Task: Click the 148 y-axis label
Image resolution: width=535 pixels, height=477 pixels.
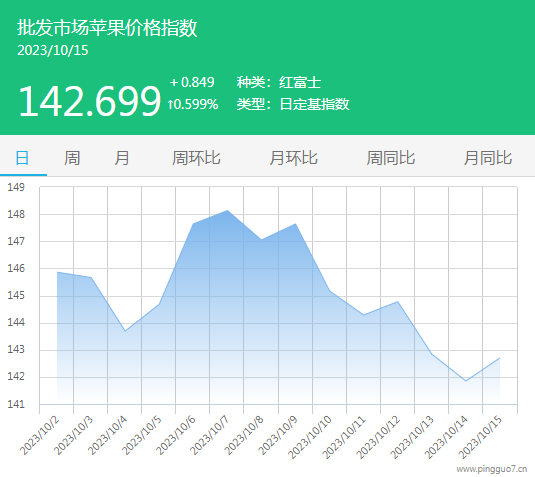Action: click(x=16, y=214)
